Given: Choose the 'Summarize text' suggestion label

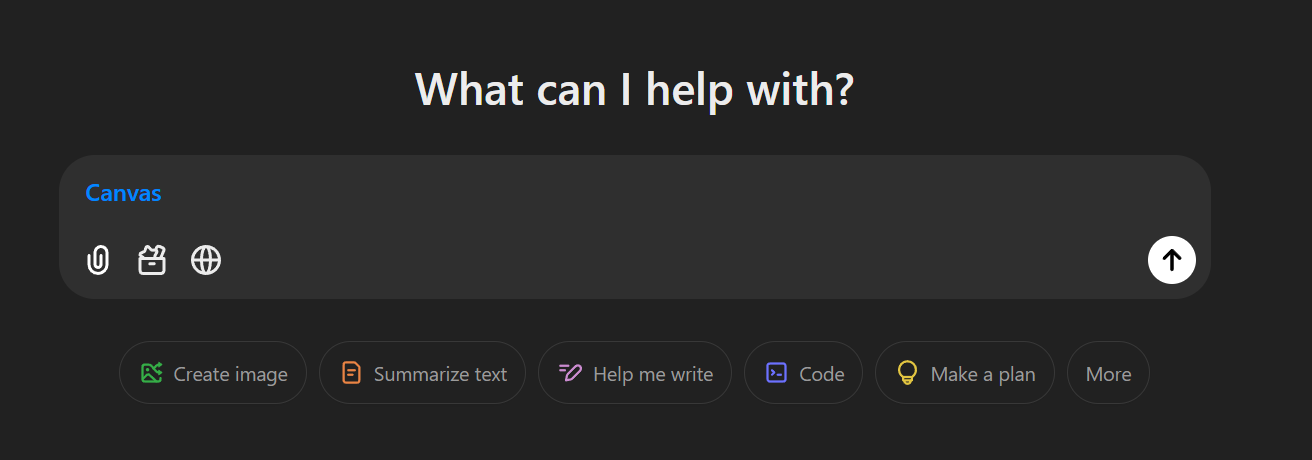Looking at the screenshot, I should (440, 375).
